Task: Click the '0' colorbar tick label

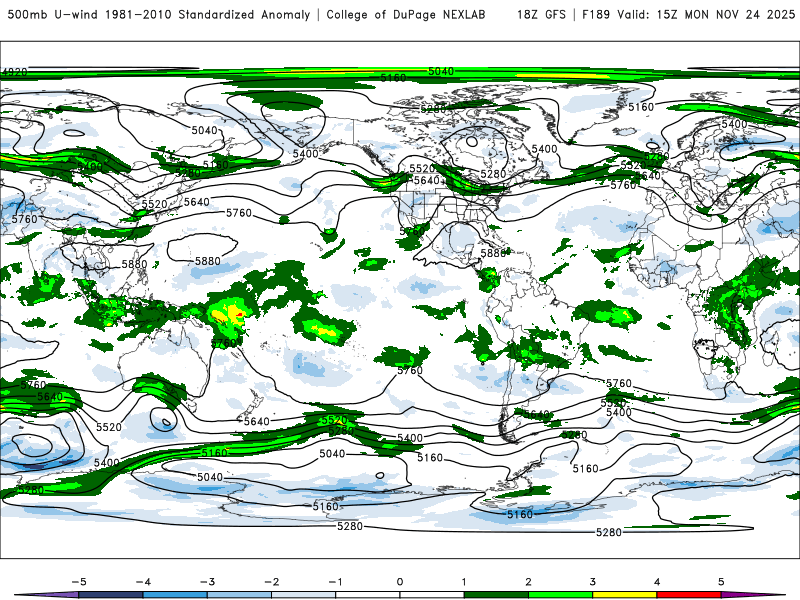Action: click(x=400, y=582)
